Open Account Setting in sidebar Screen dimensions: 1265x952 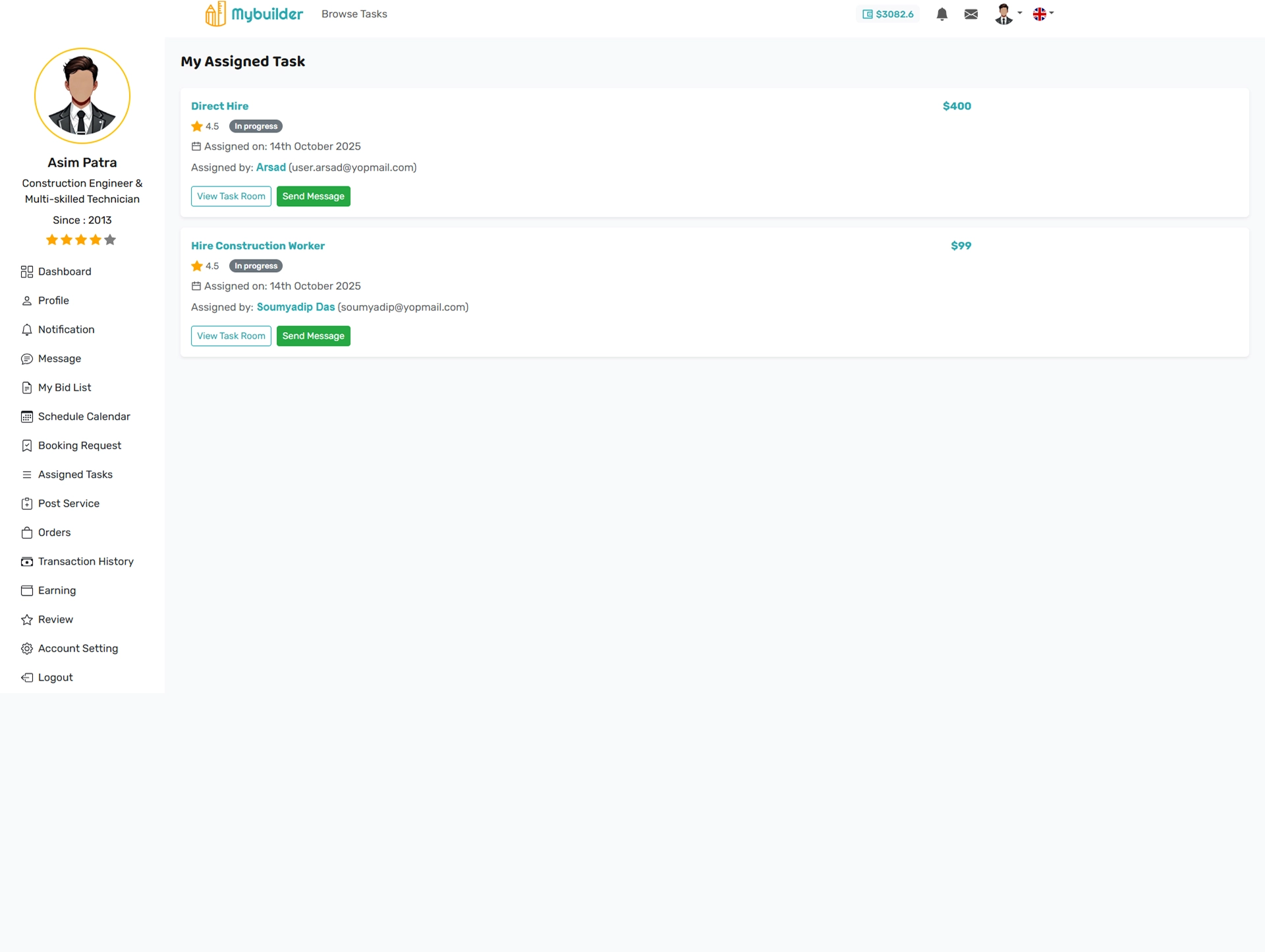click(x=78, y=648)
